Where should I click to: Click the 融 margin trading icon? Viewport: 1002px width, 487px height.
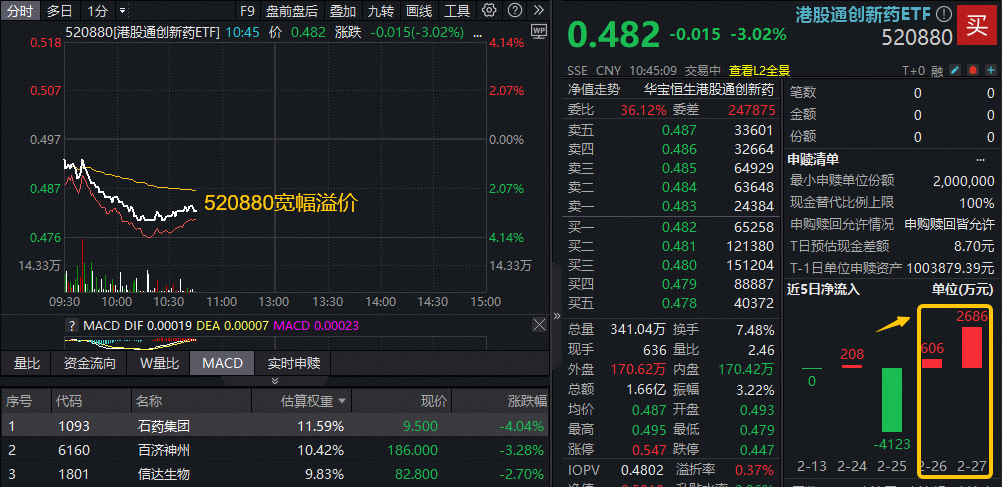pyautogui.click(x=937, y=71)
